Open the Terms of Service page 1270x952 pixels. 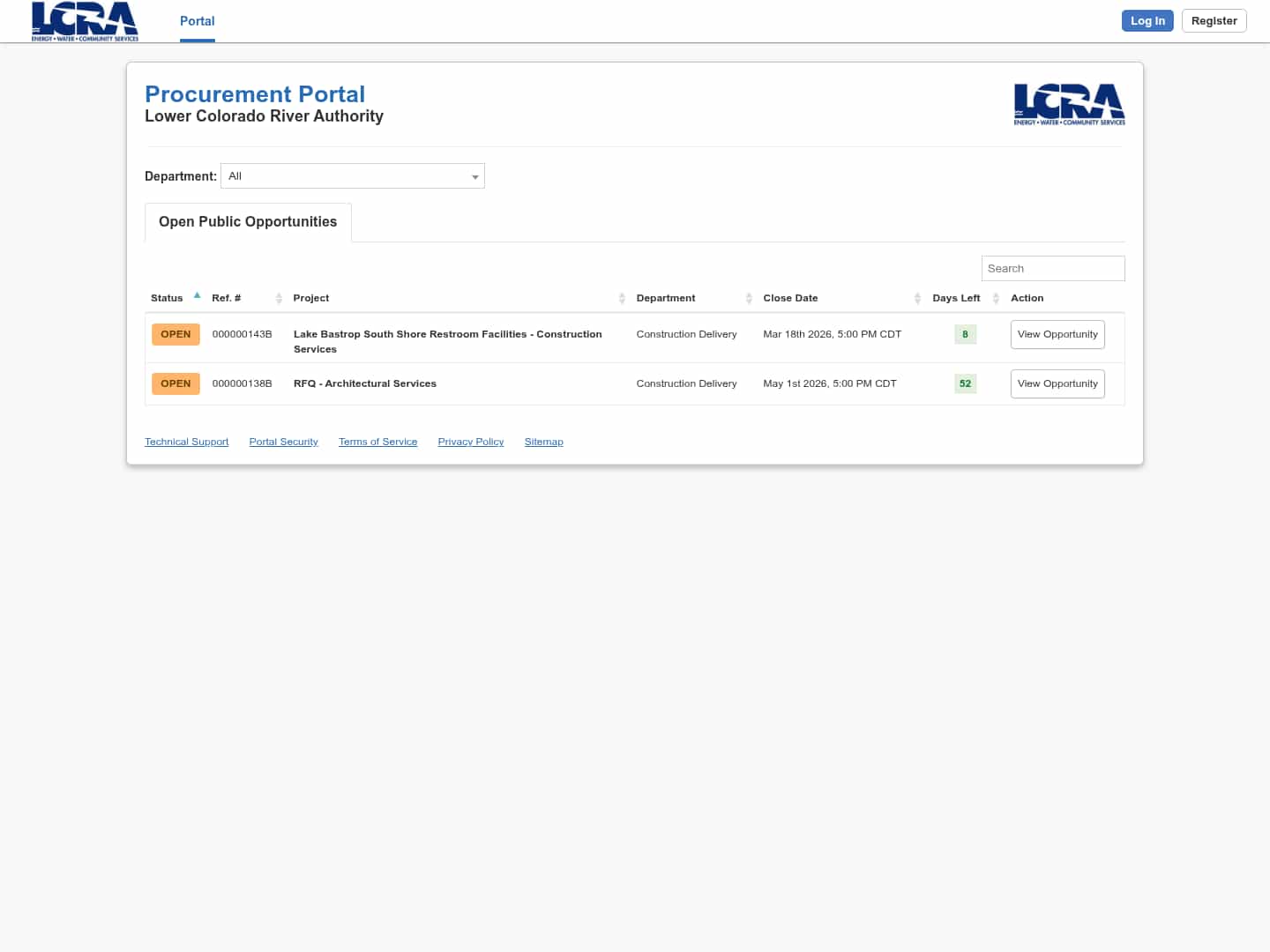[377, 441]
